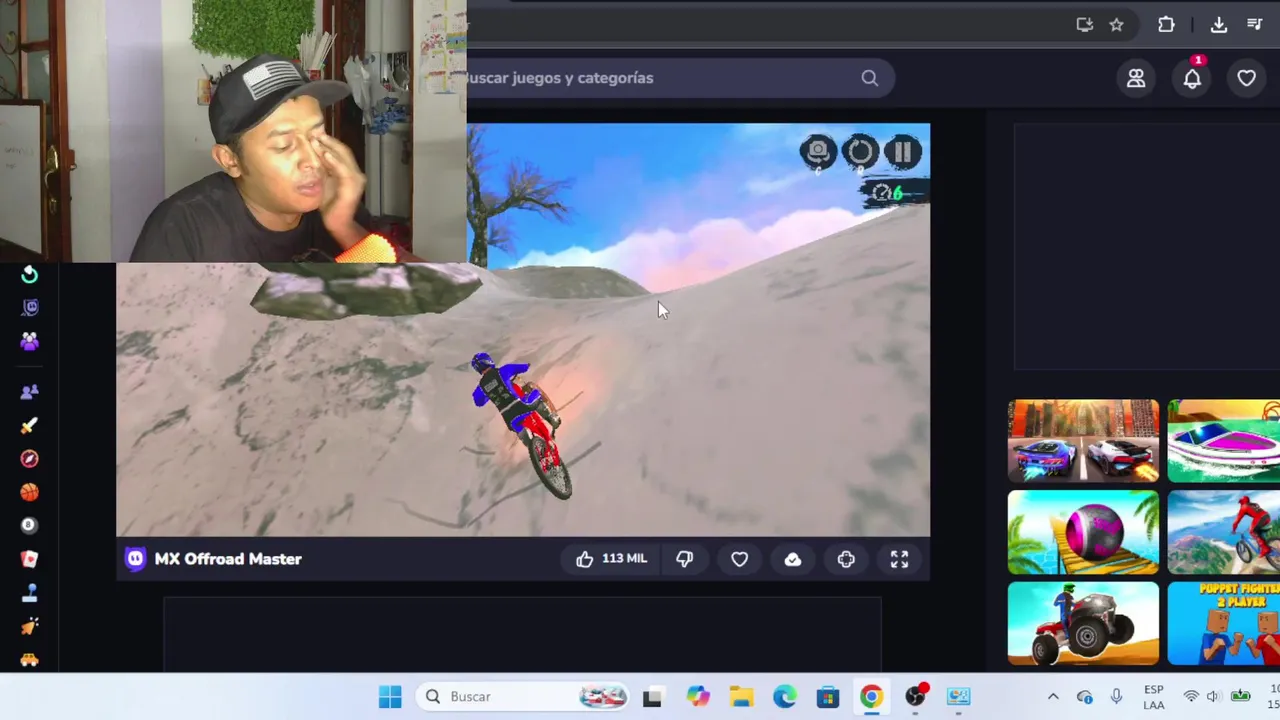Image resolution: width=1280 pixels, height=720 pixels.
Task: Open the ATV quad bike game thumbnail
Action: (1083, 624)
